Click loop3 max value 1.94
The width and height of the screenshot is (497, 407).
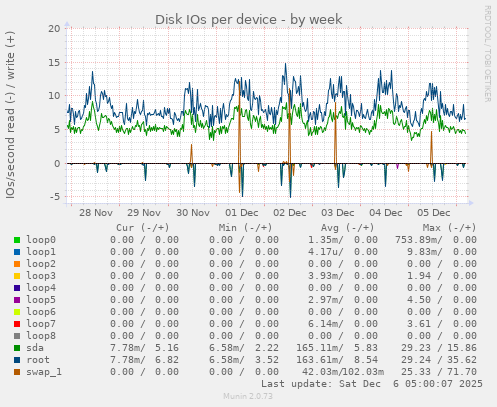tap(419, 276)
